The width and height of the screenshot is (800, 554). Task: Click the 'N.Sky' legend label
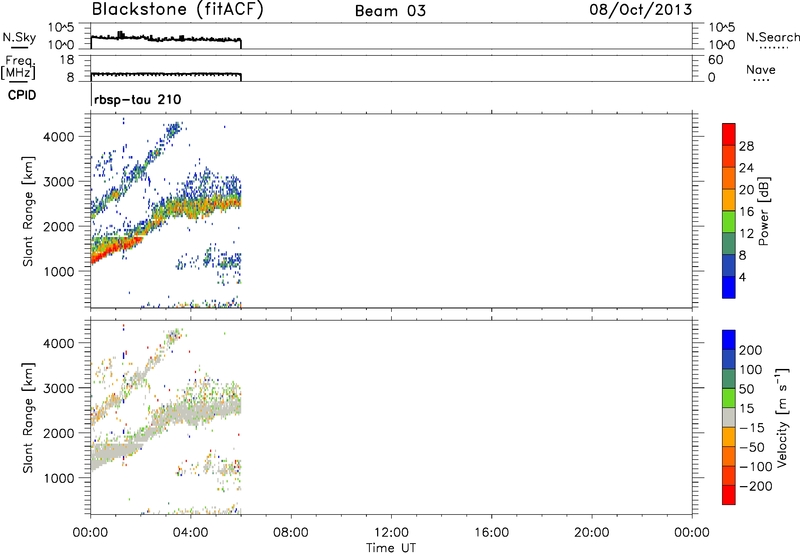click(x=19, y=37)
